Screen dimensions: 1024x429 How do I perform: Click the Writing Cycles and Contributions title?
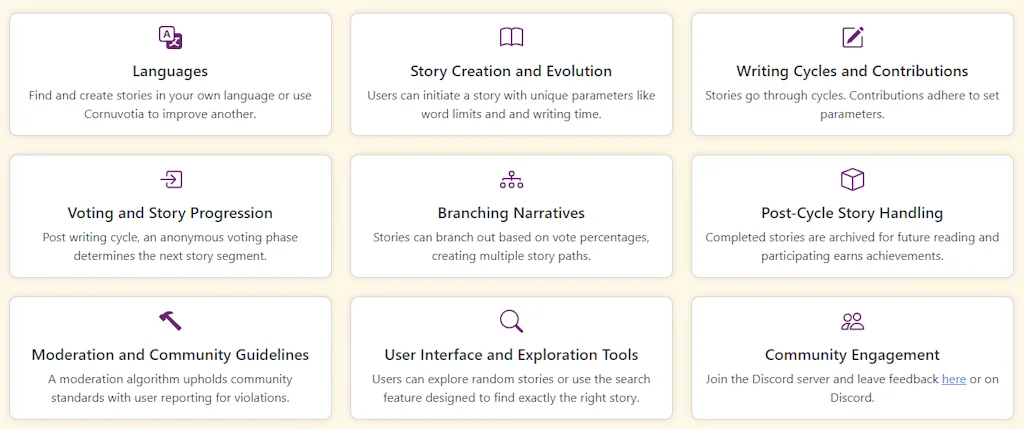pyautogui.click(x=852, y=72)
